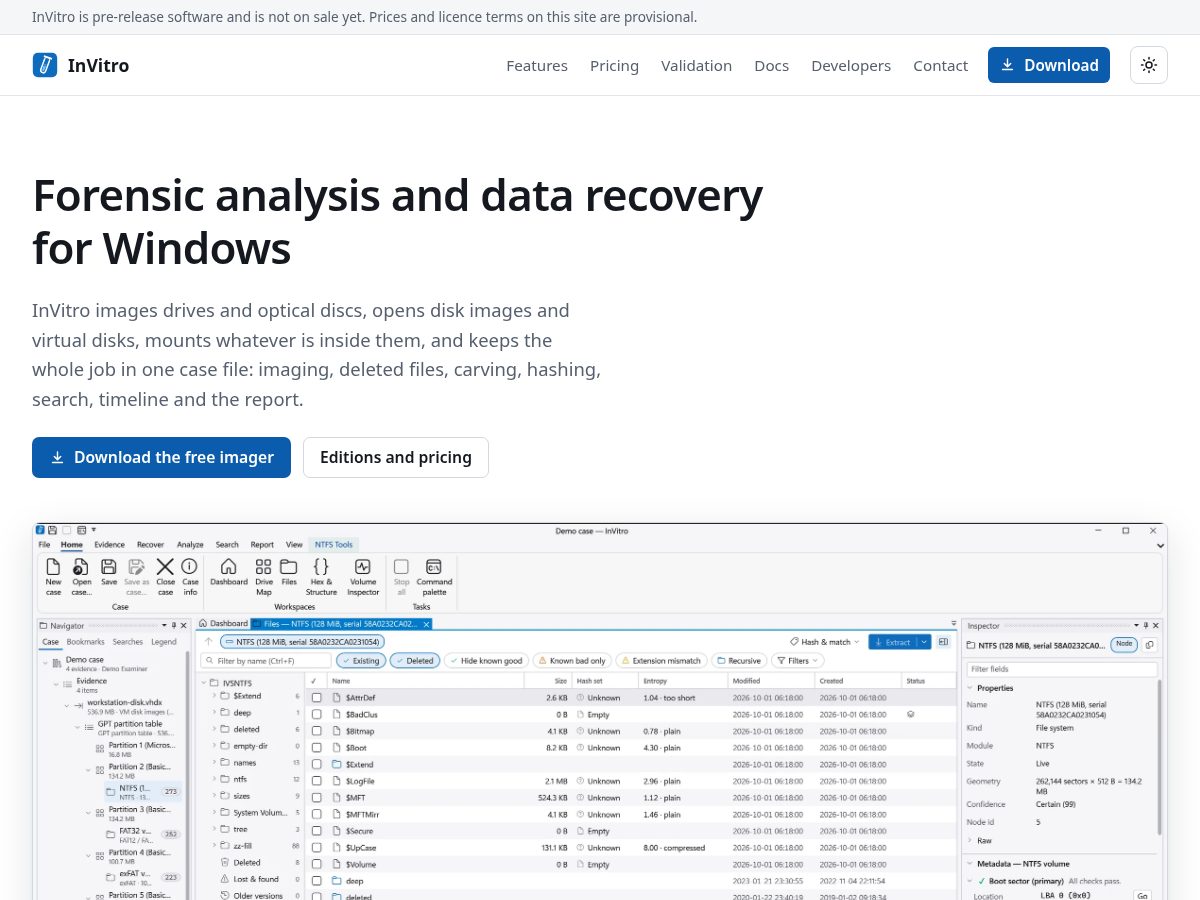Open the NTFS Tools ribbon tab
Viewport: 1200px width, 900px height.
pyautogui.click(x=333, y=545)
